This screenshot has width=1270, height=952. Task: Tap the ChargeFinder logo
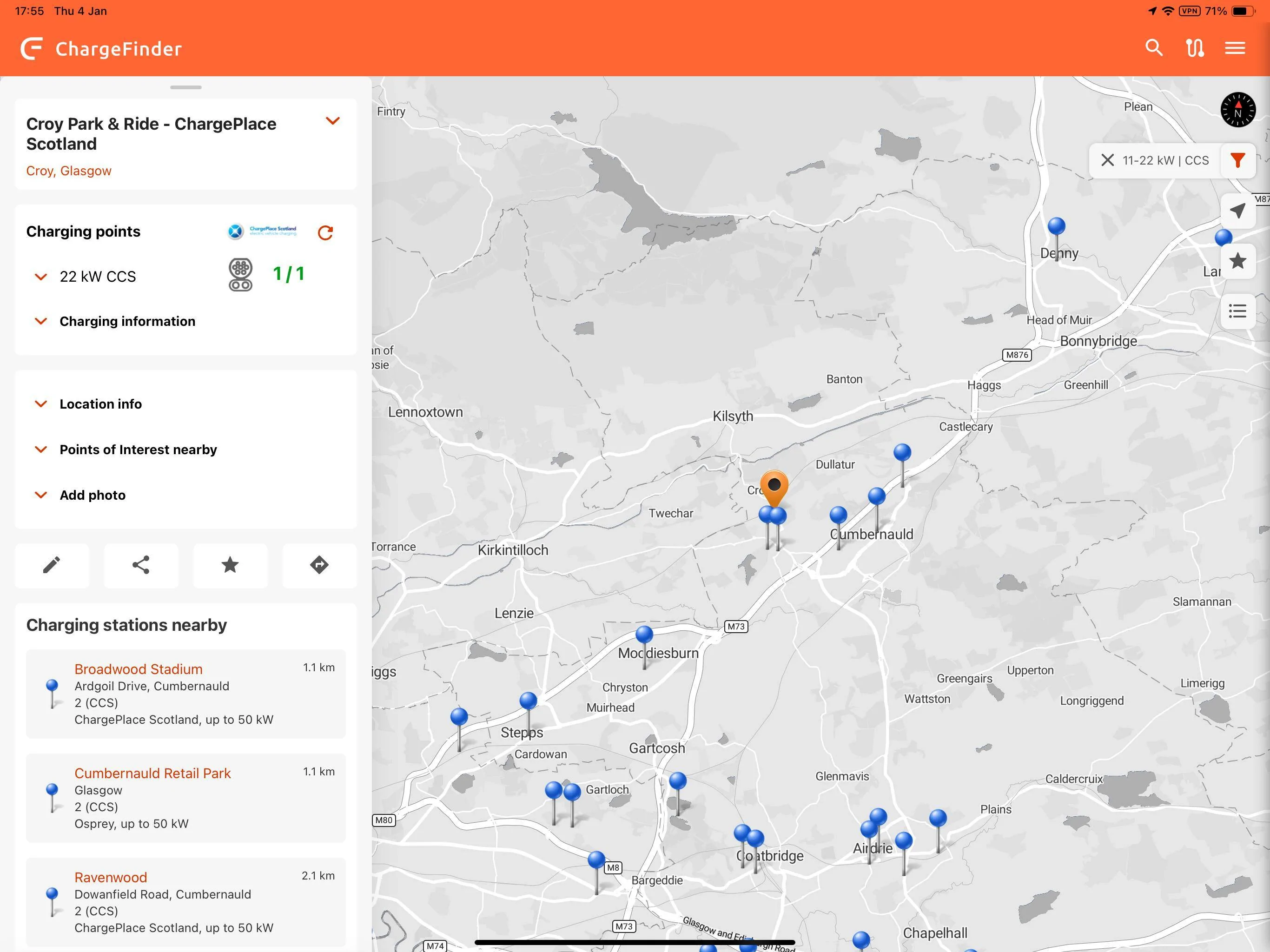pos(101,49)
